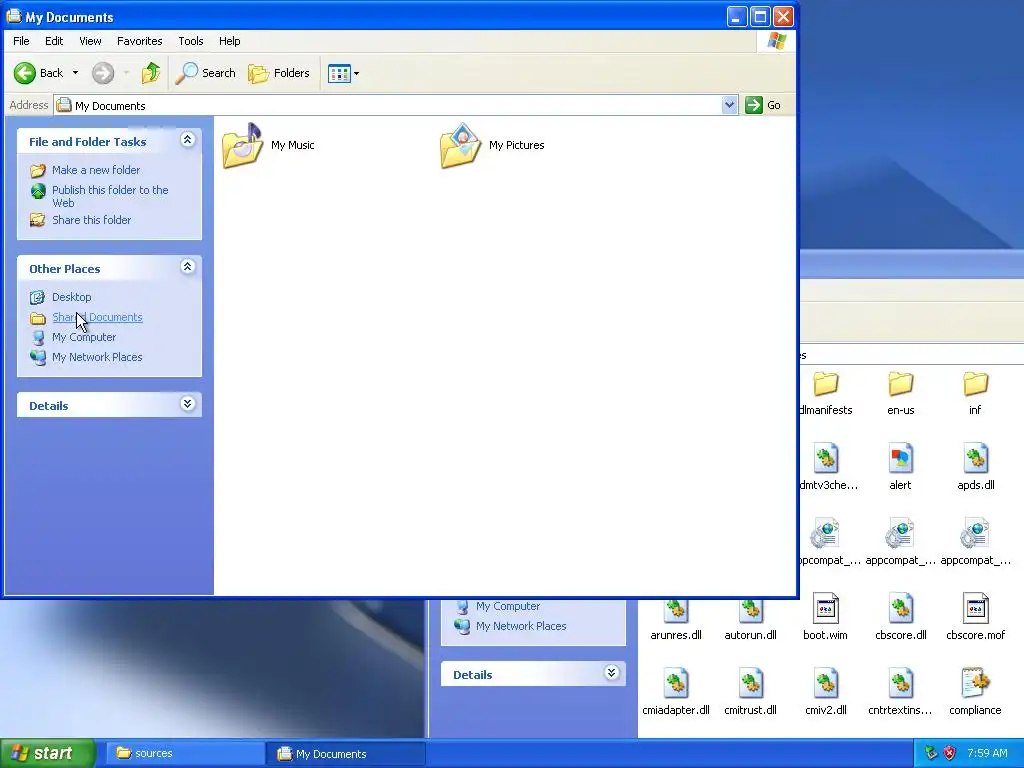
Task: Select cmiadapter.dll in sources window
Action: [676, 692]
